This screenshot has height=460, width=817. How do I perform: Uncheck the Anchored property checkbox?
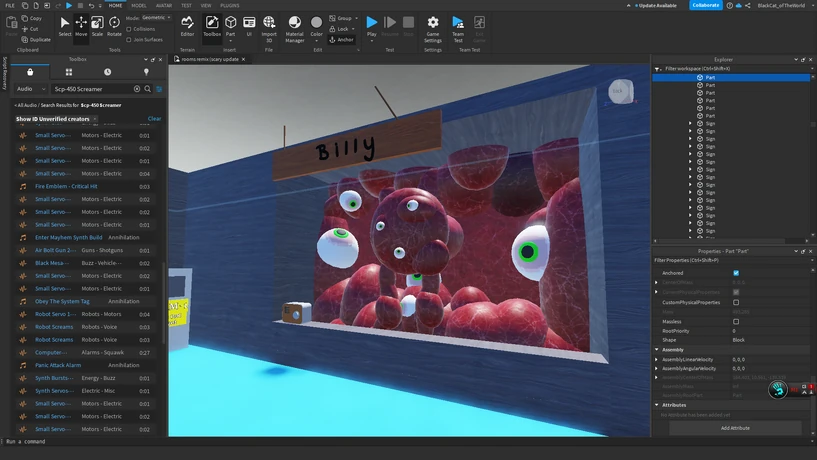point(736,273)
